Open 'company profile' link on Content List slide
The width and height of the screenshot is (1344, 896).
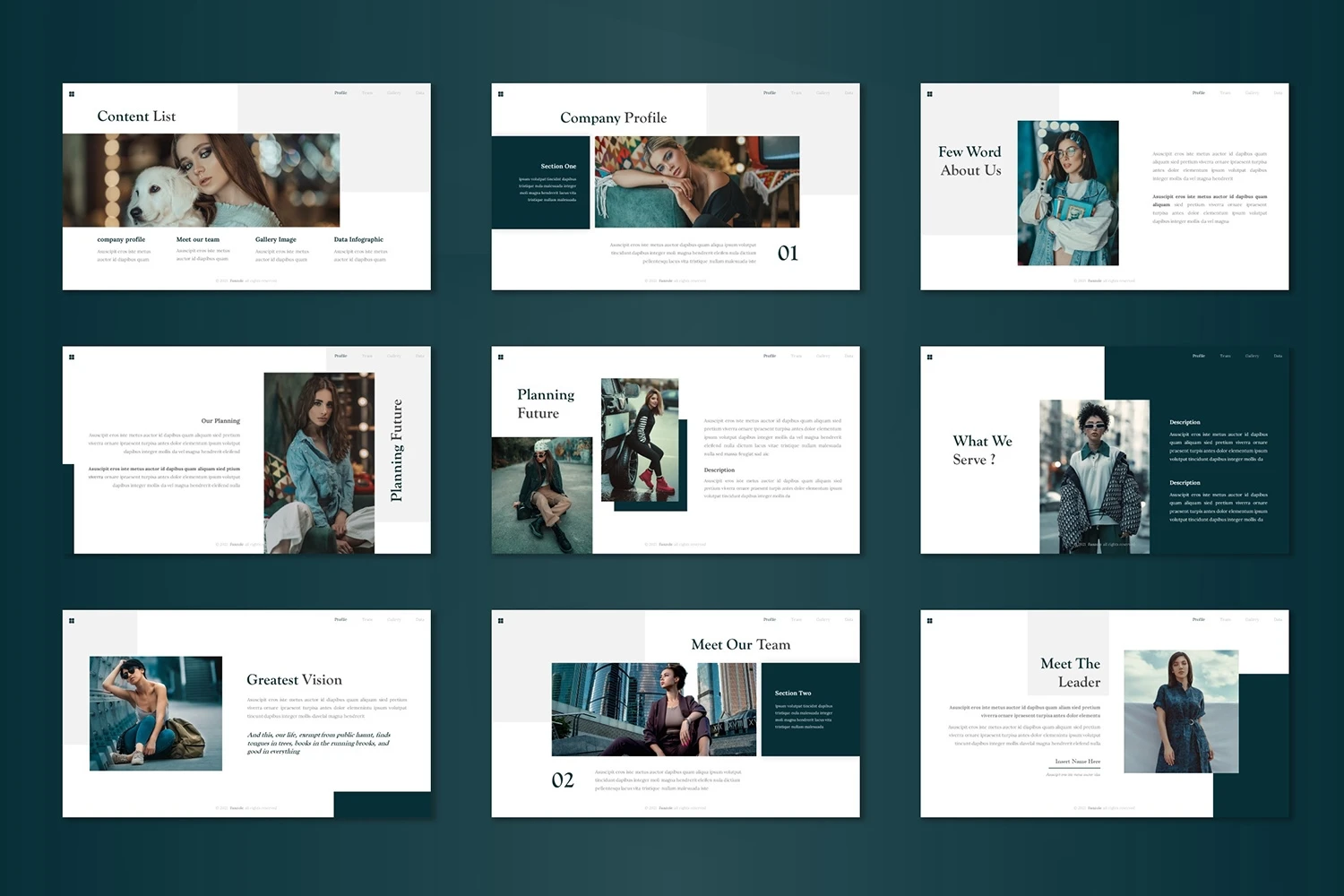point(121,240)
